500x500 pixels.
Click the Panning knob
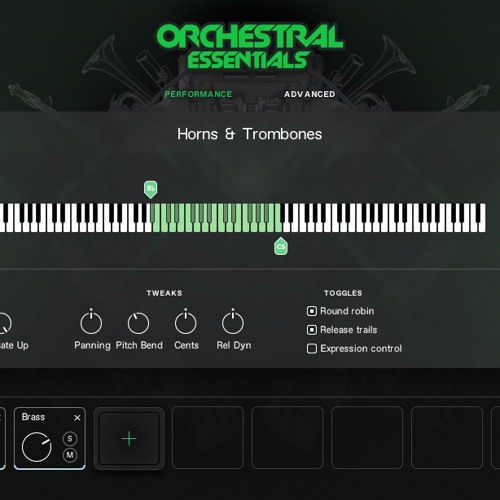coord(91,322)
